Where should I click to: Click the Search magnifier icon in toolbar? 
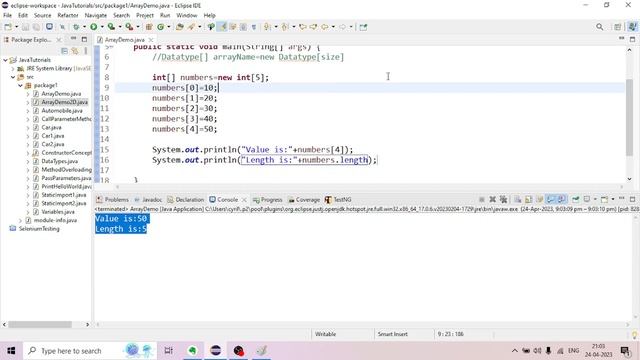(599, 27)
